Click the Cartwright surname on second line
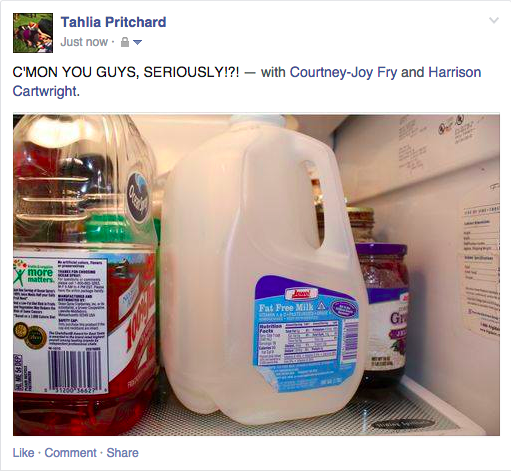 click(45, 91)
